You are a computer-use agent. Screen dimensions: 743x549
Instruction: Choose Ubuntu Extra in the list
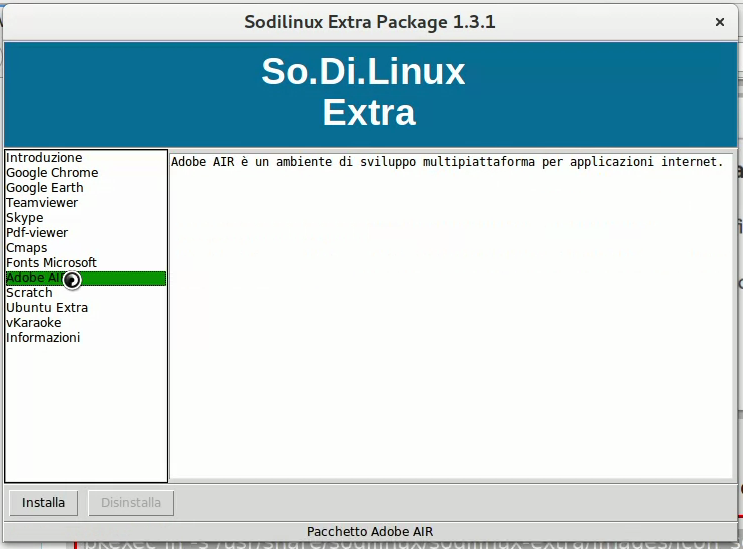click(47, 308)
